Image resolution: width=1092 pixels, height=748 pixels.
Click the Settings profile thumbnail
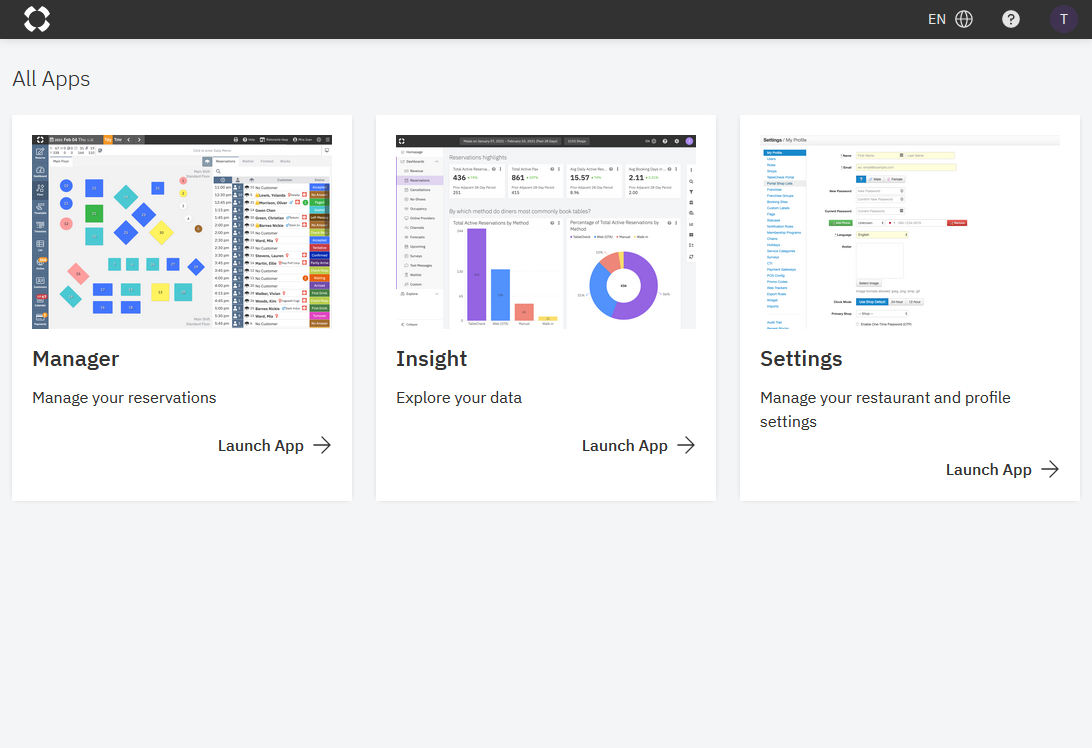pos(909,232)
